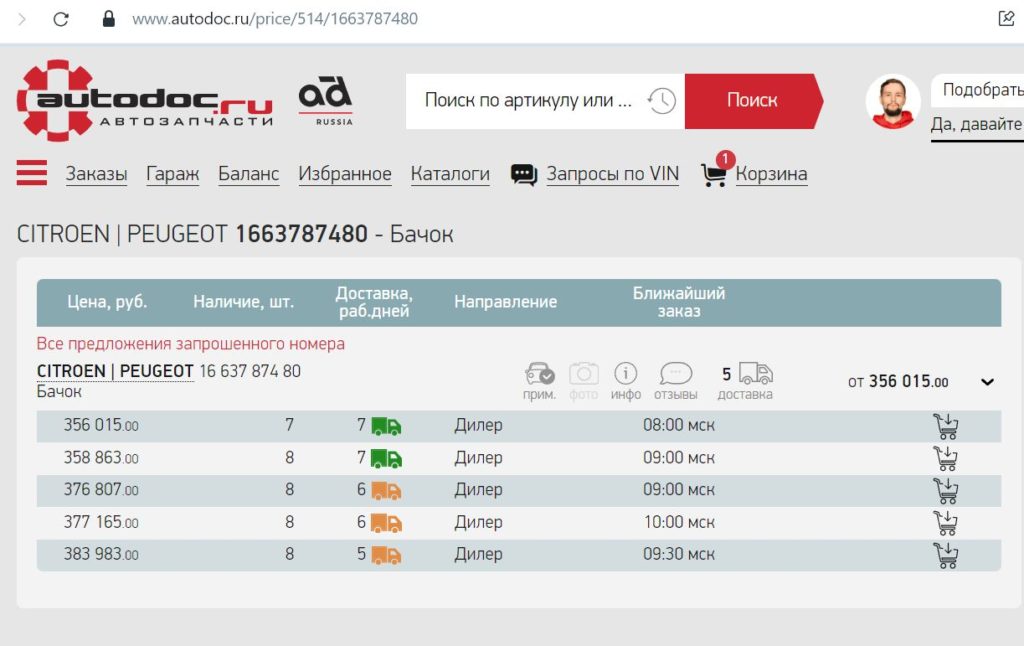Add the 358 863.00 offer to cart

946,459
